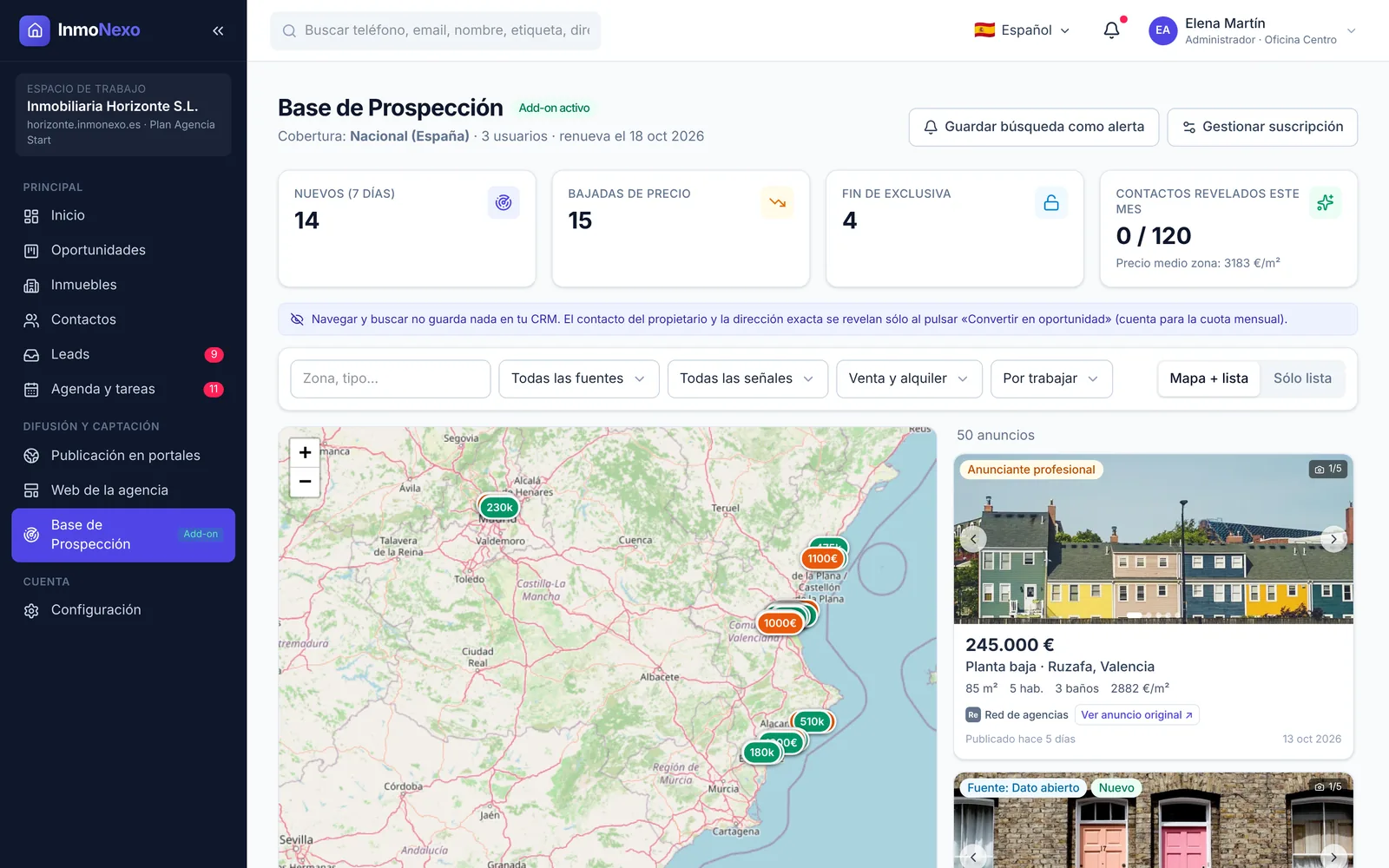This screenshot has height=868, width=1389.
Task: Show previous photo of 245.000 € listing
Action: pyautogui.click(x=973, y=539)
